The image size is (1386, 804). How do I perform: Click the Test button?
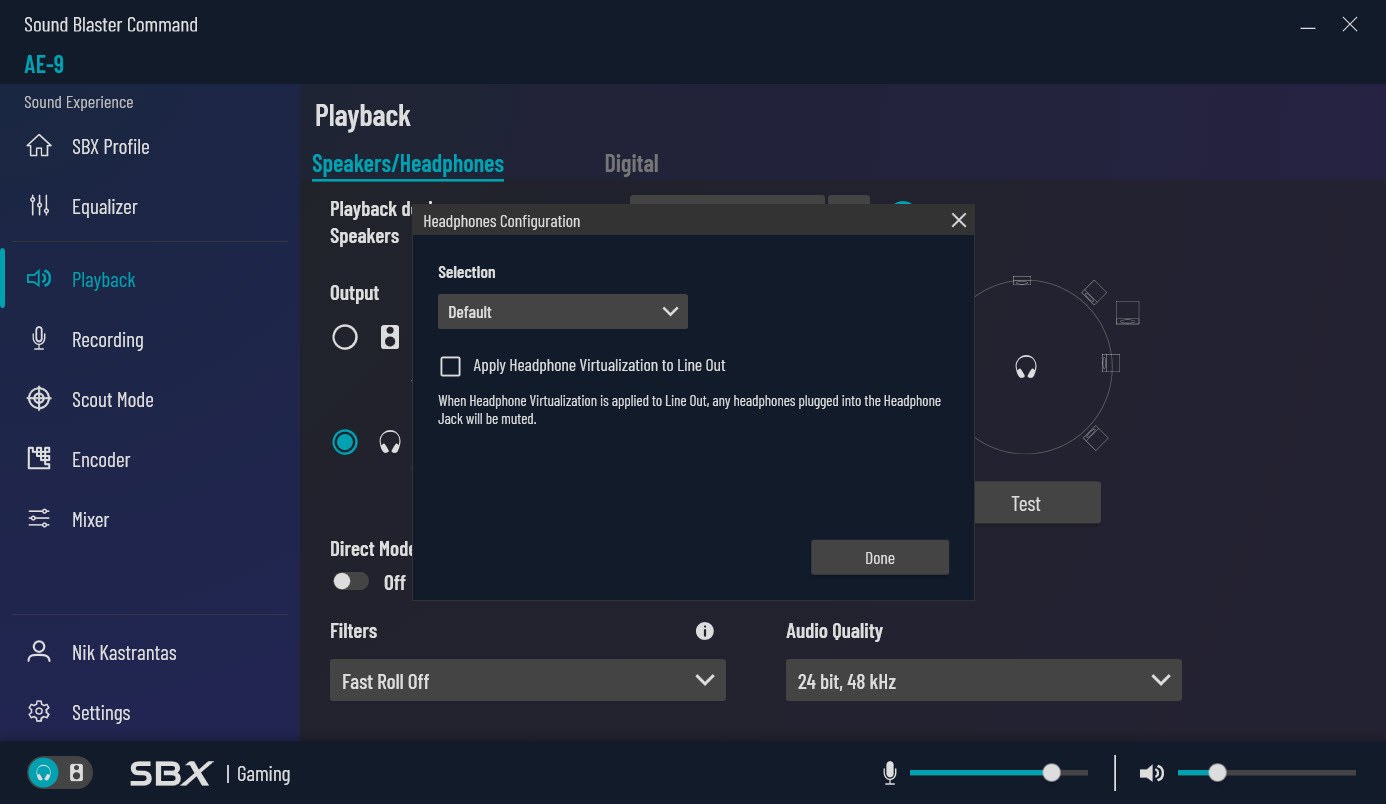pyautogui.click(x=1026, y=503)
